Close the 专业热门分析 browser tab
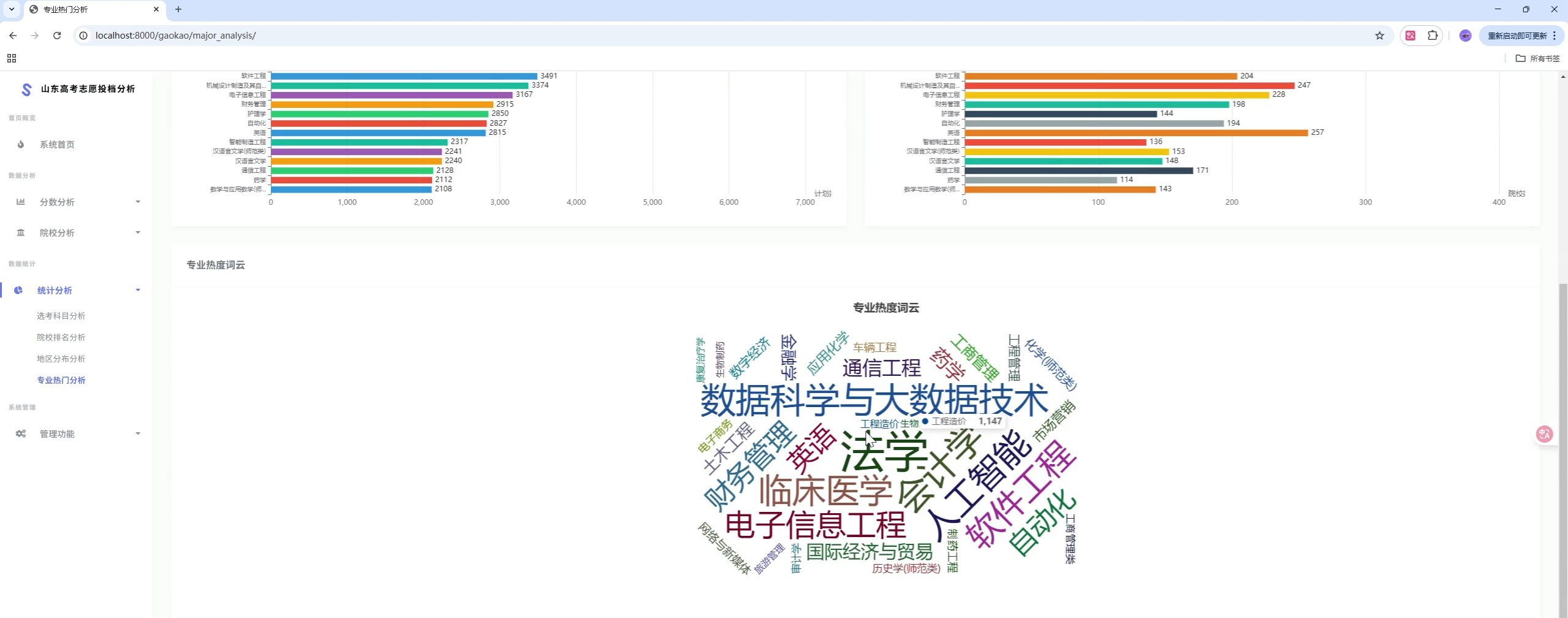 point(156,9)
